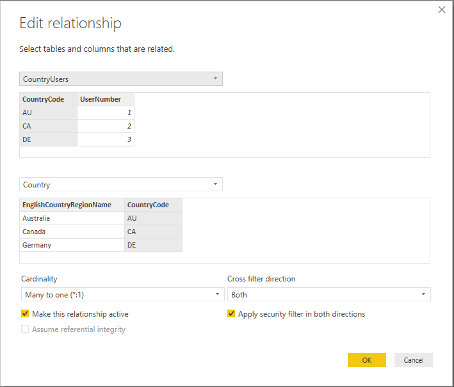Click UserNumber value 2
Viewport: 454px width, 387px height.
click(x=106, y=126)
